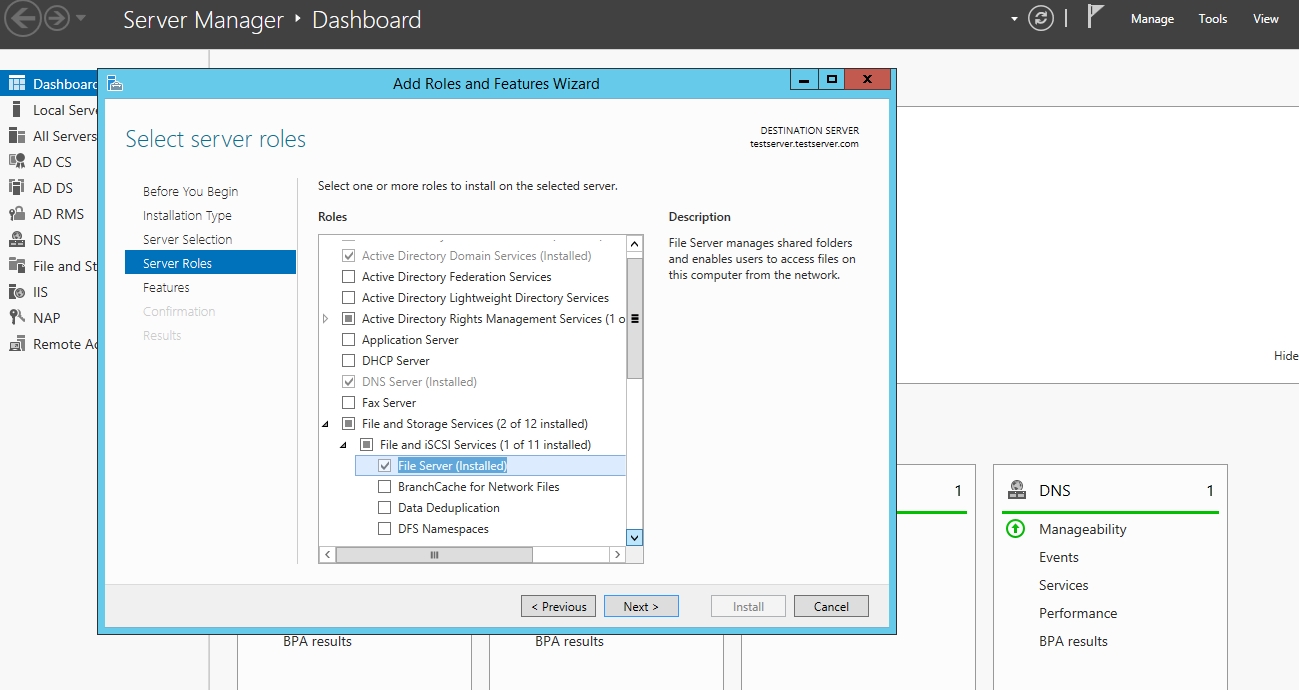Select the AD DS role icon in sidebar
The image size is (1299, 690).
[17, 188]
